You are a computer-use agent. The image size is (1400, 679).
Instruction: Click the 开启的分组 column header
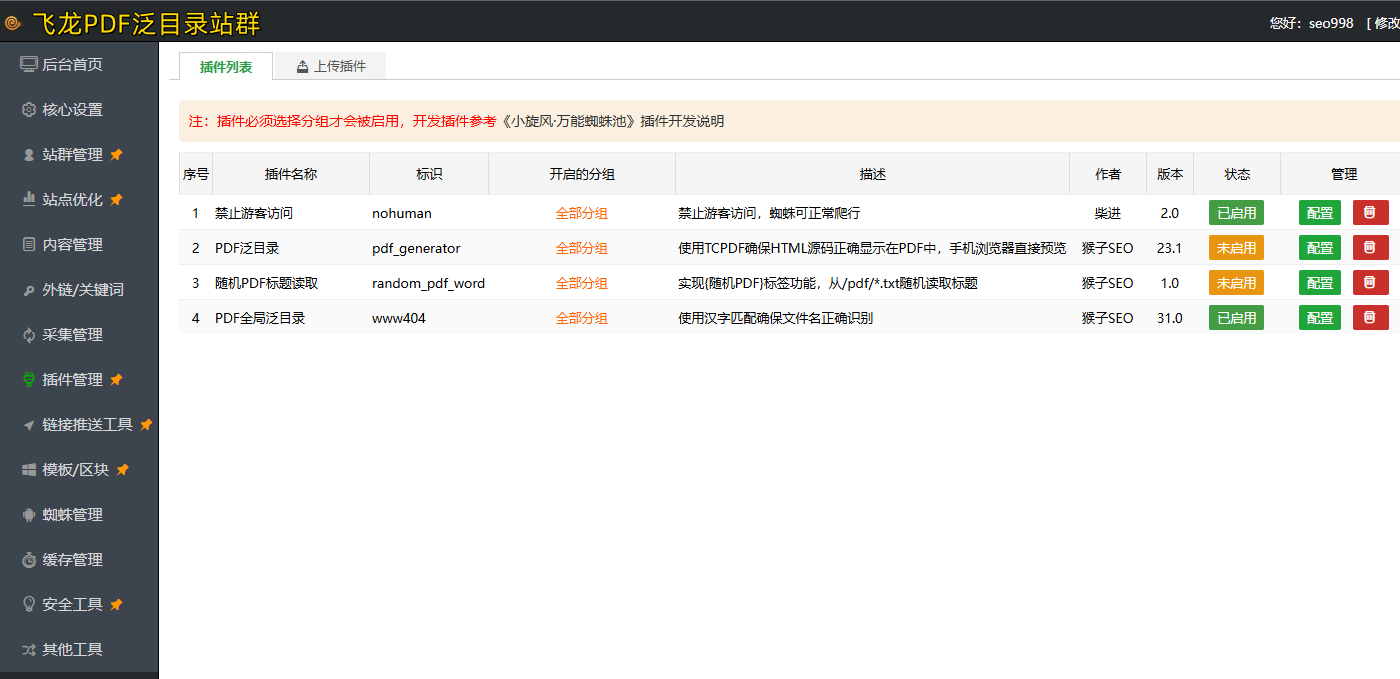point(582,174)
